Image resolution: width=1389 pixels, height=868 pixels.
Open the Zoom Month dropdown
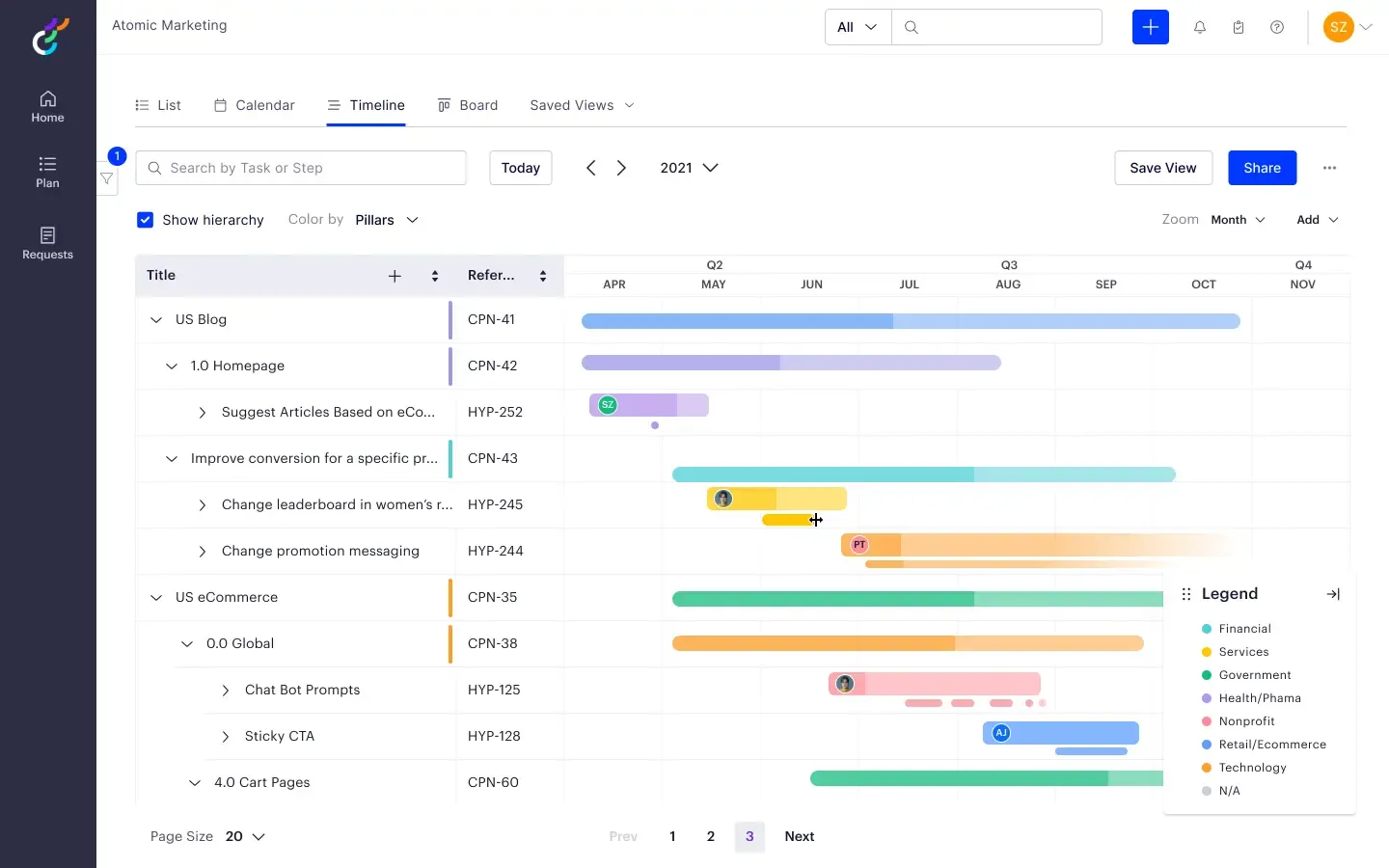[x=1238, y=220]
